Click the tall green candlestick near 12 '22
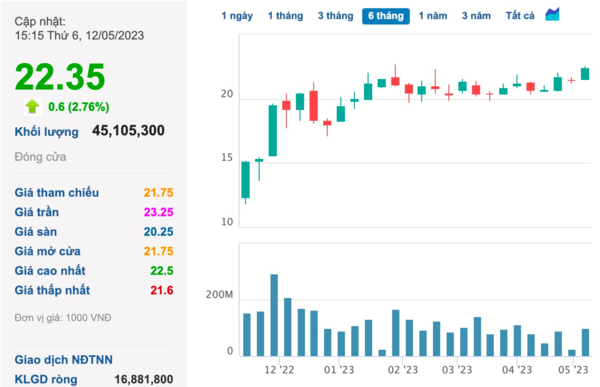 tap(273, 130)
